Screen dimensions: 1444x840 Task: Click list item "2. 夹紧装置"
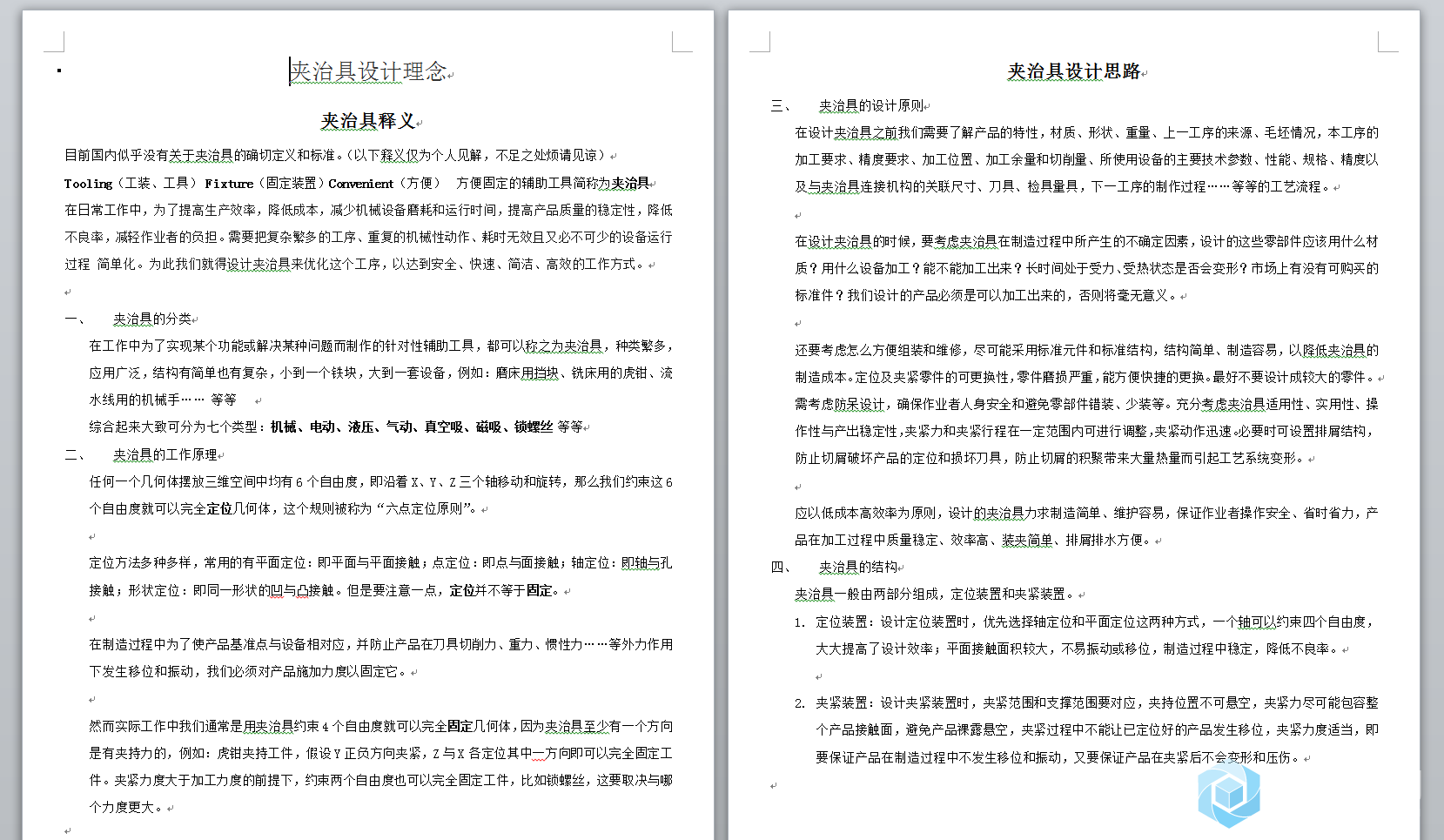pyautogui.click(x=1085, y=702)
